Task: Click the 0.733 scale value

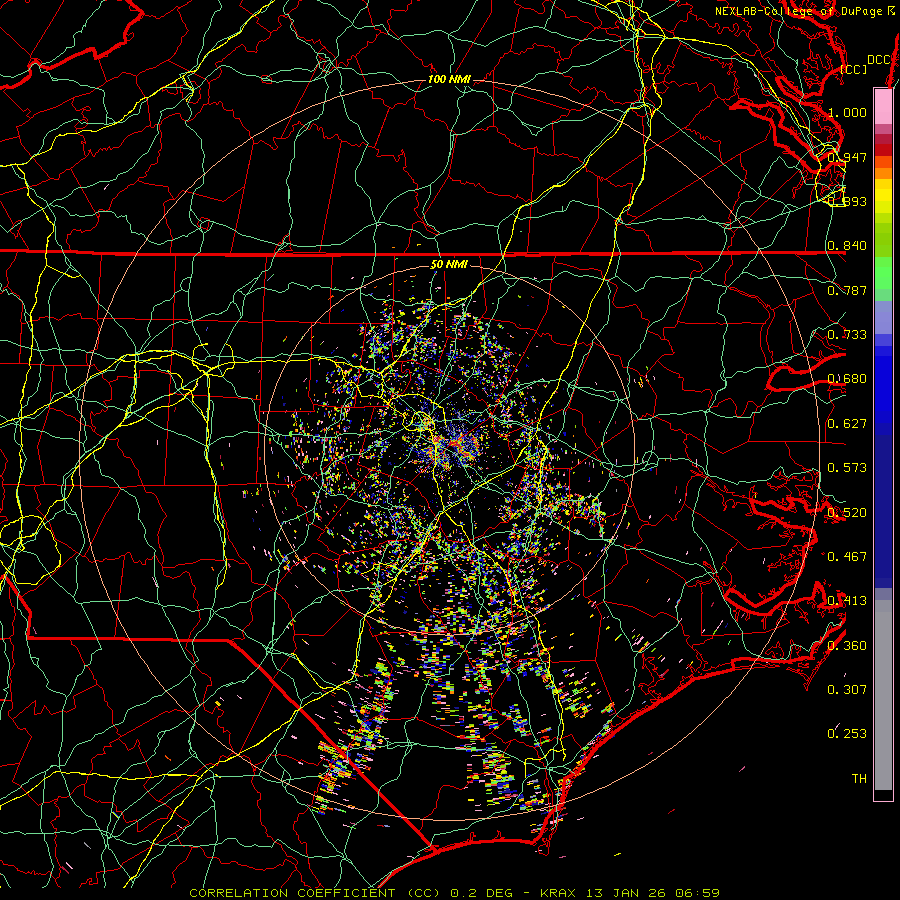Action: [x=847, y=335]
